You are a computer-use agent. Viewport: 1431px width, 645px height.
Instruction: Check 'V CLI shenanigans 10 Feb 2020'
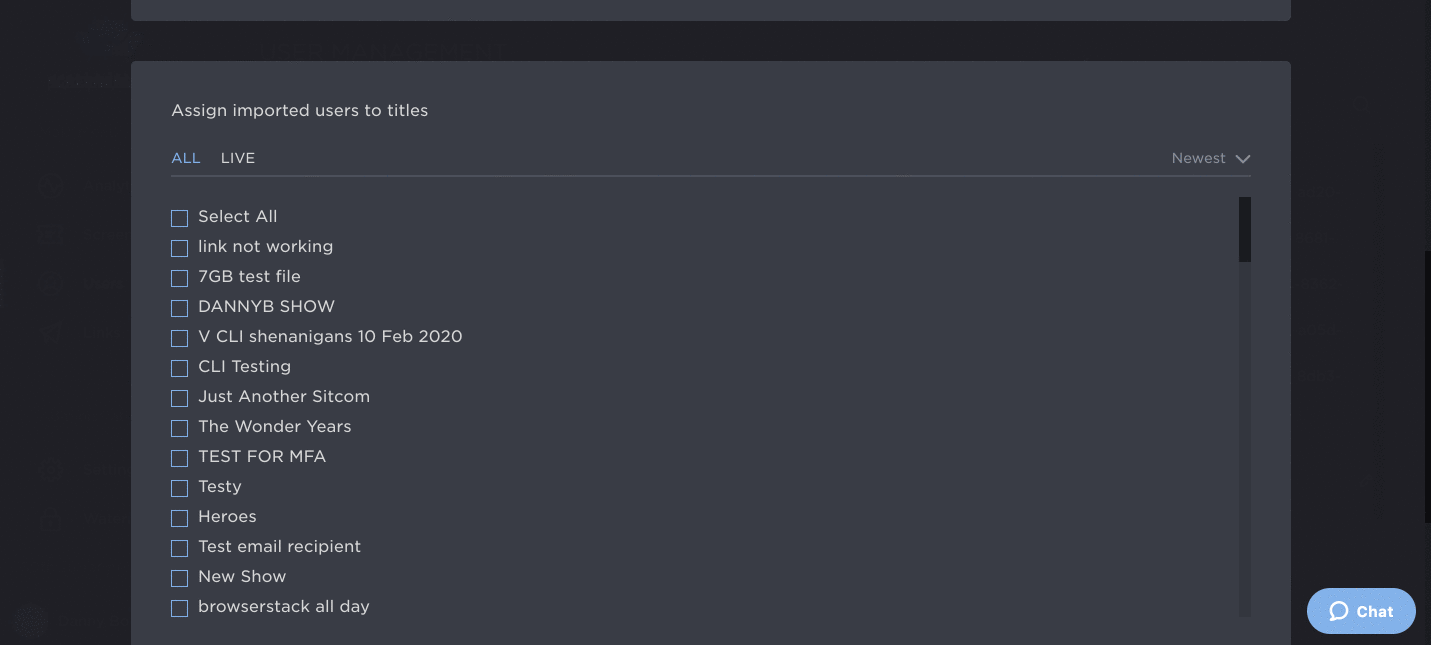[x=179, y=338]
